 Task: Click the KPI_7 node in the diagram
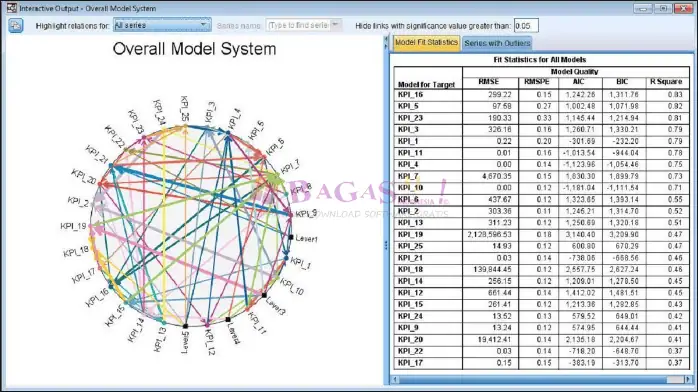(275, 179)
